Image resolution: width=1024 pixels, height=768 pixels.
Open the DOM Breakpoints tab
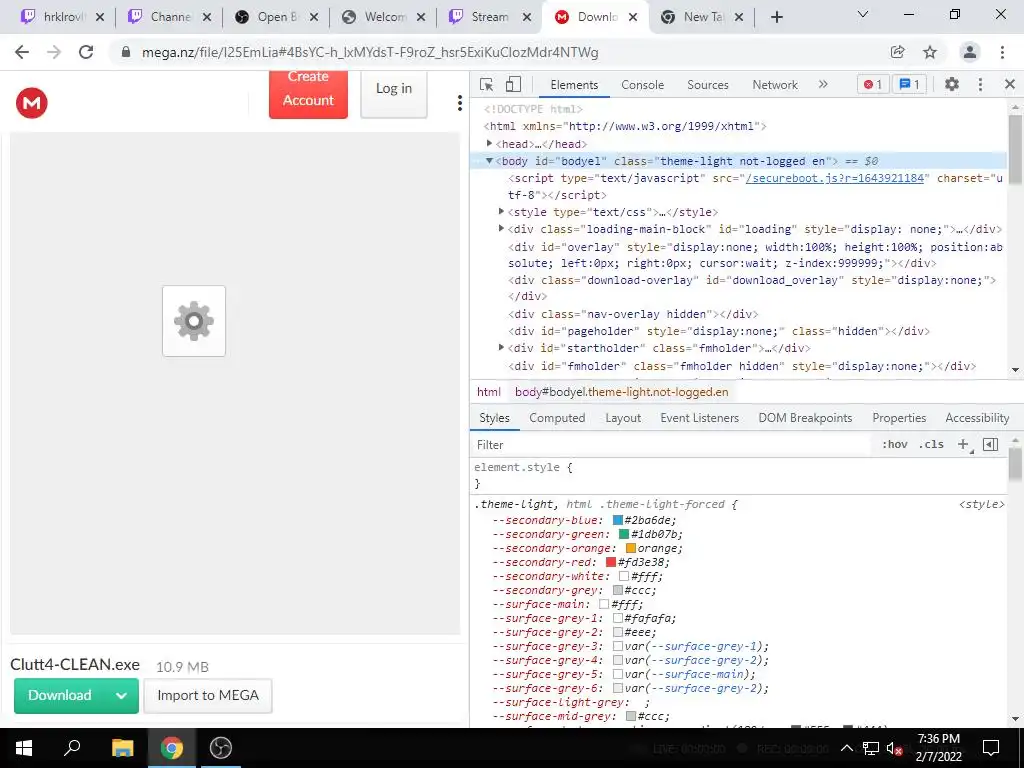click(x=805, y=418)
